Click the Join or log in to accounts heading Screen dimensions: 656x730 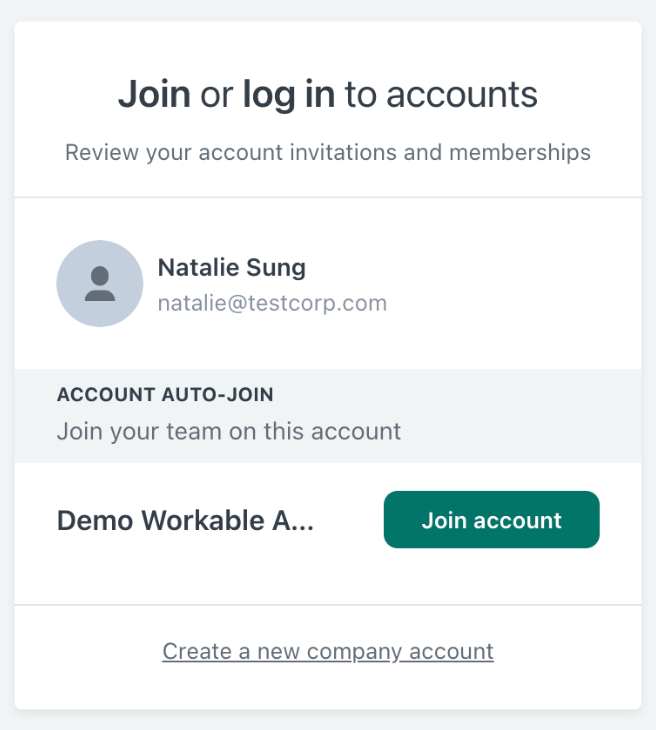point(328,95)
